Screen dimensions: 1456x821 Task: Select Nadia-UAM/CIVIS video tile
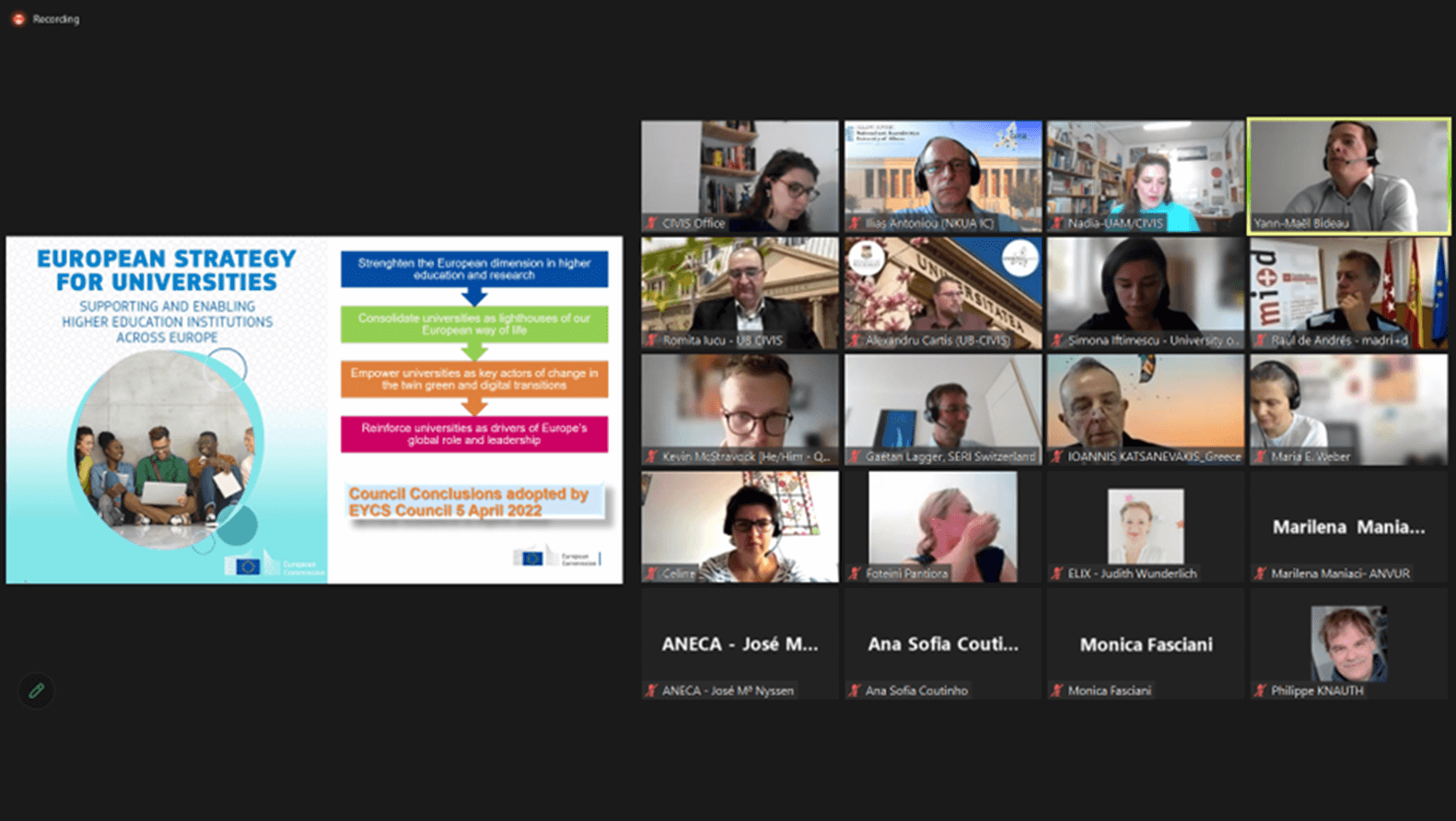[1146, 176]
